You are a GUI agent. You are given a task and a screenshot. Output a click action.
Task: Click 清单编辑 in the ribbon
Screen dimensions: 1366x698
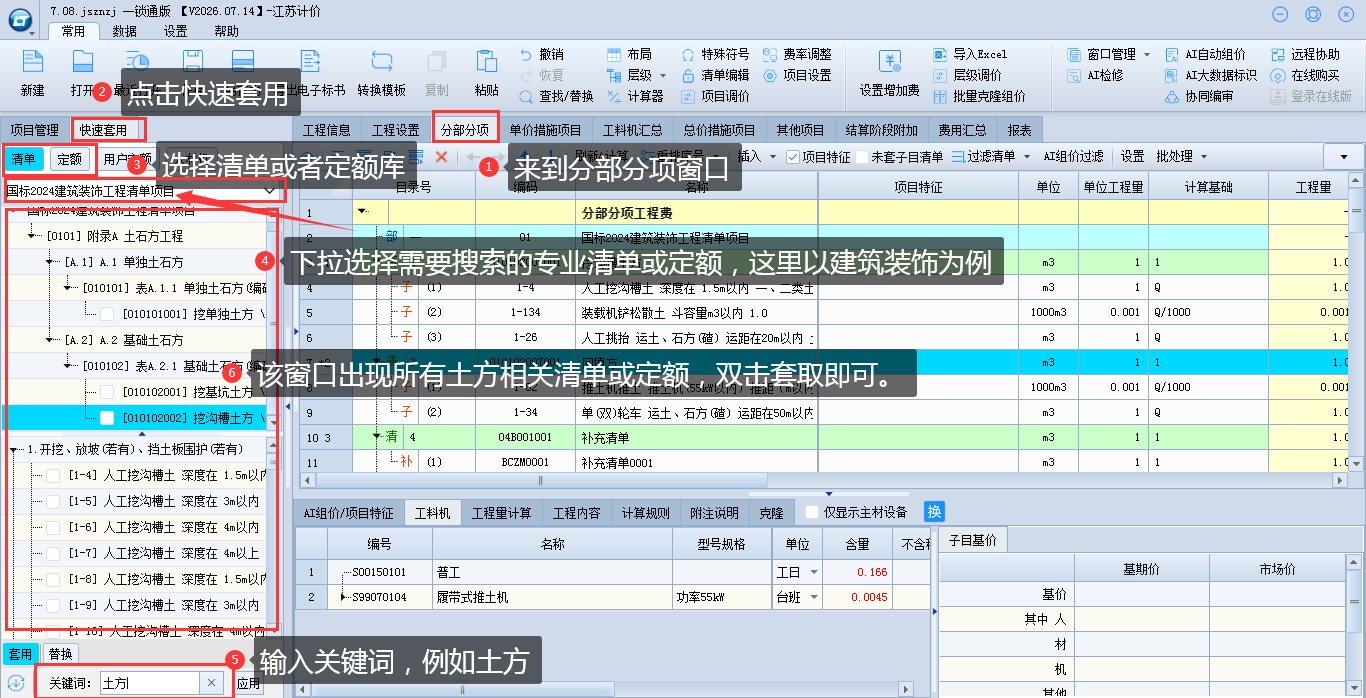coord(715,75)
